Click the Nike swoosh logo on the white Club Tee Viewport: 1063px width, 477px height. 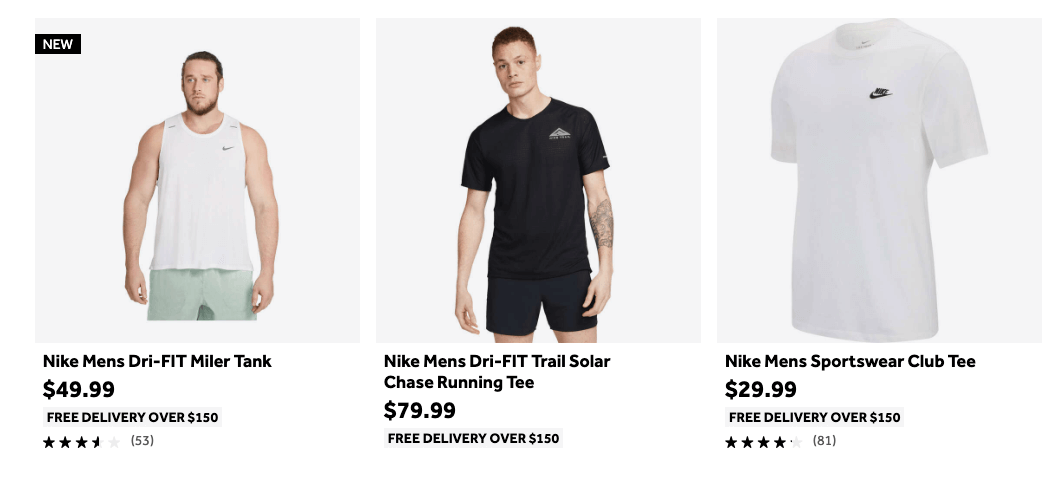click(x=881, y=93)
